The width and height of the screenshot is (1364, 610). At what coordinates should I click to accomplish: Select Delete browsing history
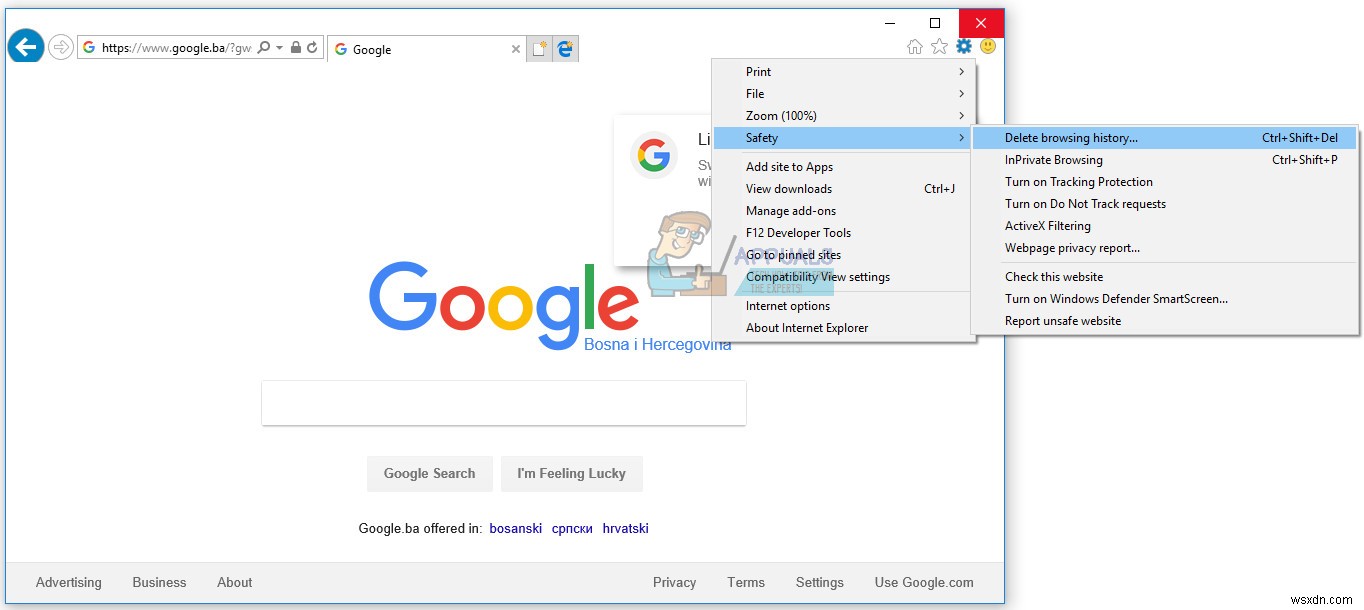click(x=1072, y=137)
